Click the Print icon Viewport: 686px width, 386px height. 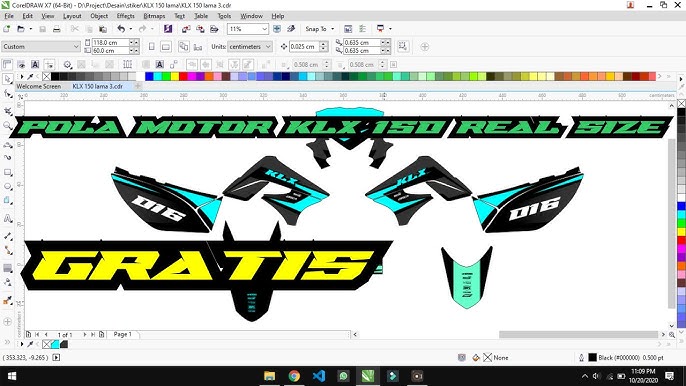(56, 29)
